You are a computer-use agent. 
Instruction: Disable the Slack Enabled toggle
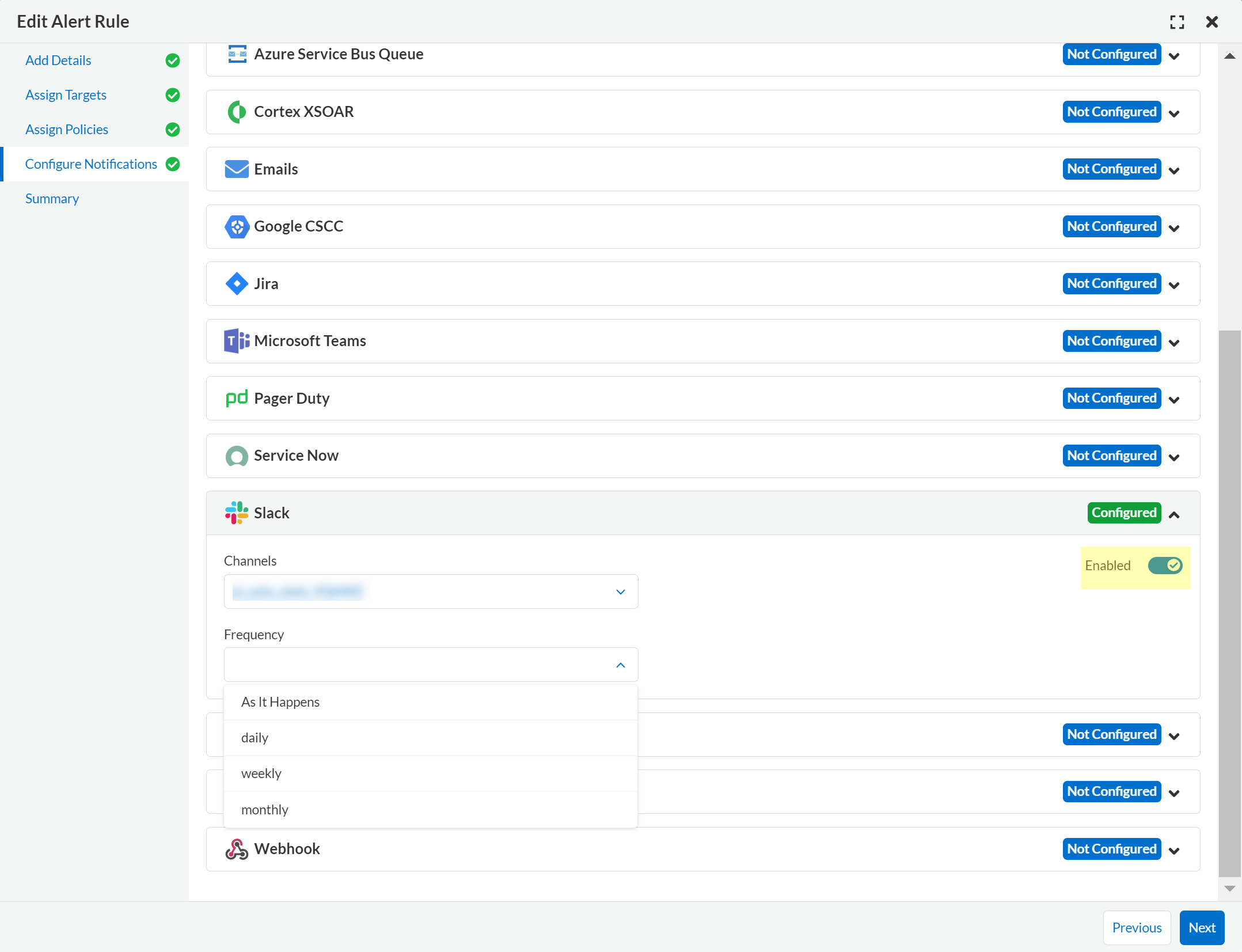click(1165, 566)
